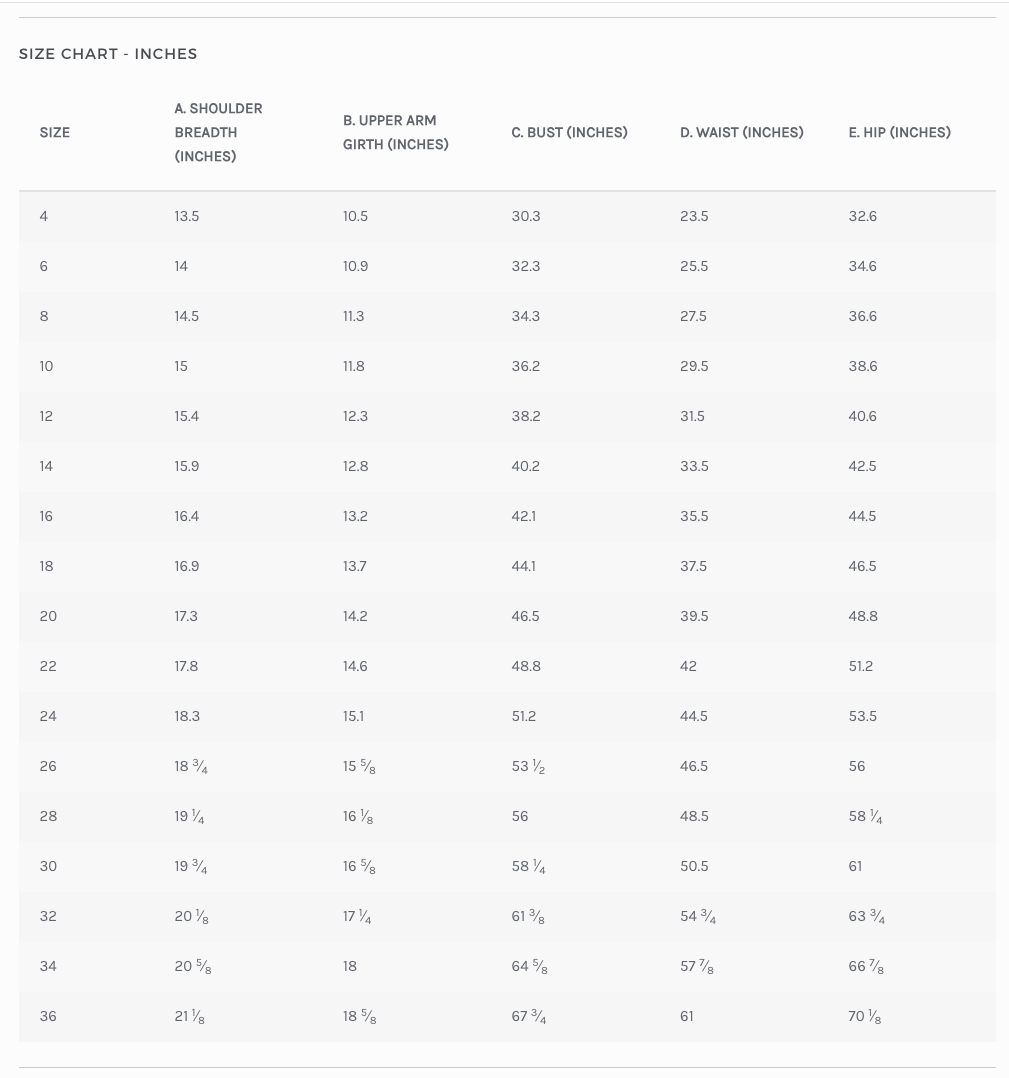
Task: Select the C. Bust (Inches) header
Action: click(569, 132)
